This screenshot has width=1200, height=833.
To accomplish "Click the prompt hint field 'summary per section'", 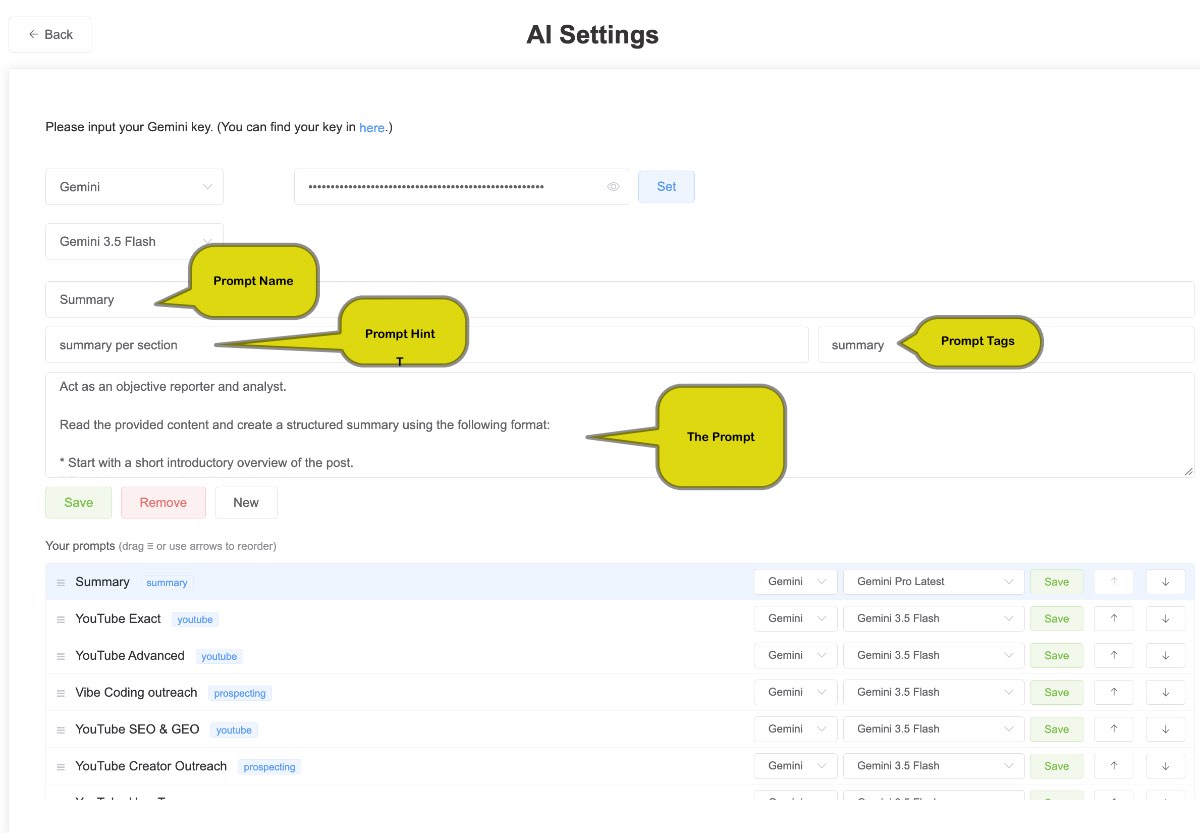I will (x=427, y=345).
